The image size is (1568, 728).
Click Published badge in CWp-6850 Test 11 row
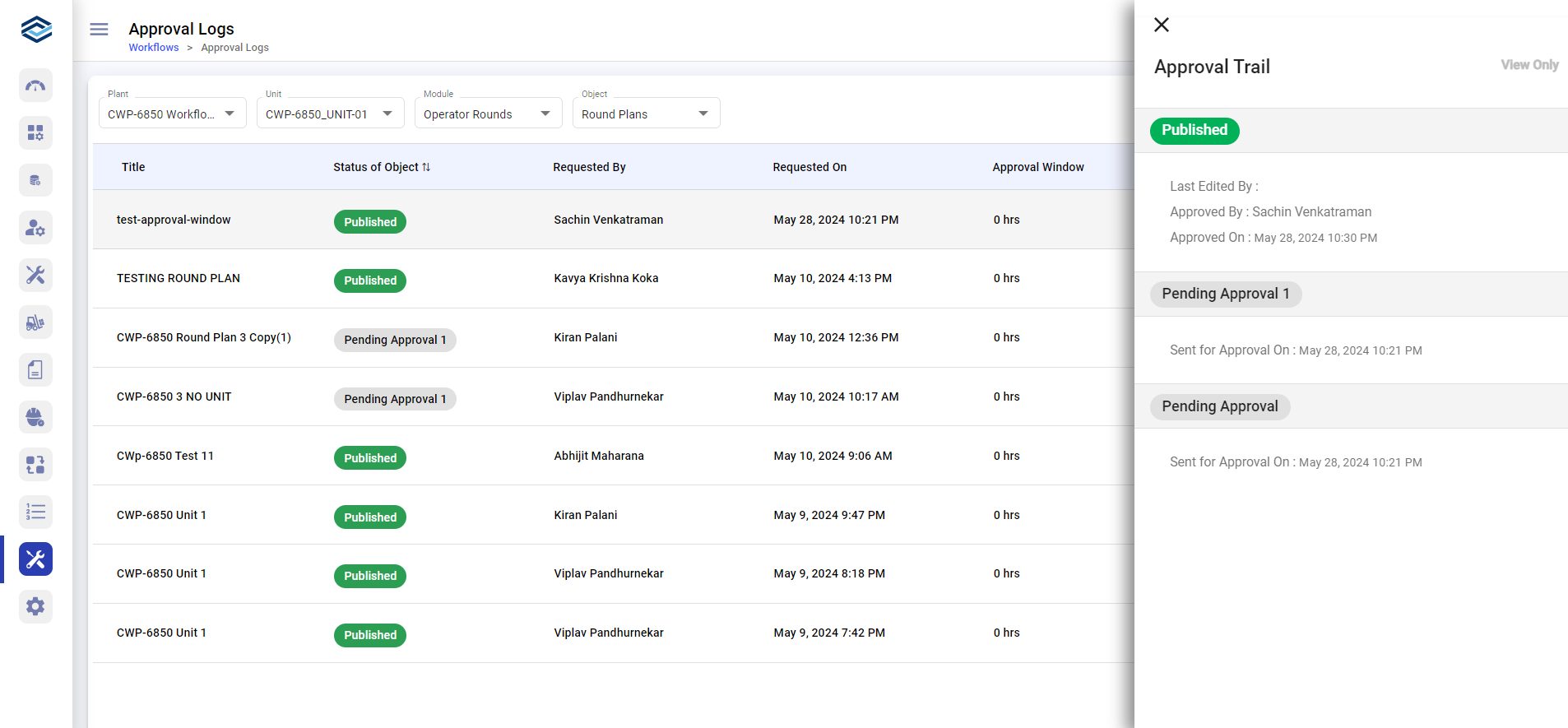coord(370,458)
